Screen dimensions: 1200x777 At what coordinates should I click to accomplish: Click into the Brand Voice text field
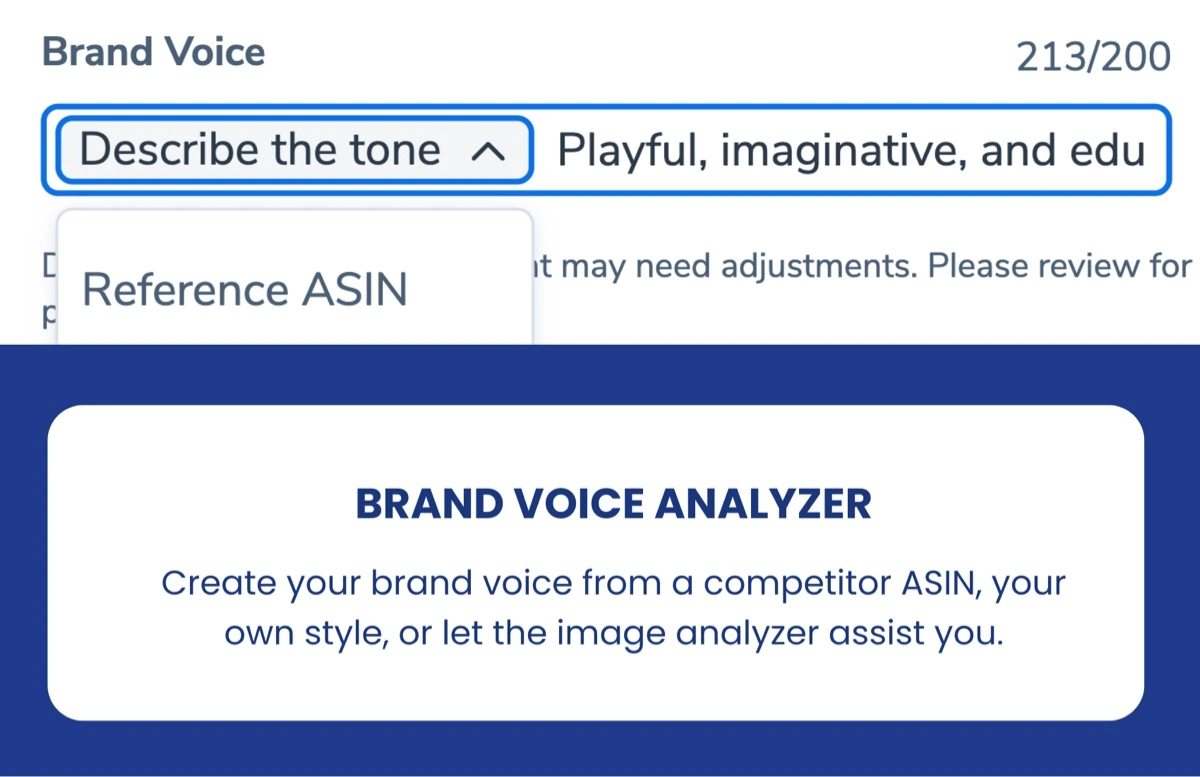850,151
